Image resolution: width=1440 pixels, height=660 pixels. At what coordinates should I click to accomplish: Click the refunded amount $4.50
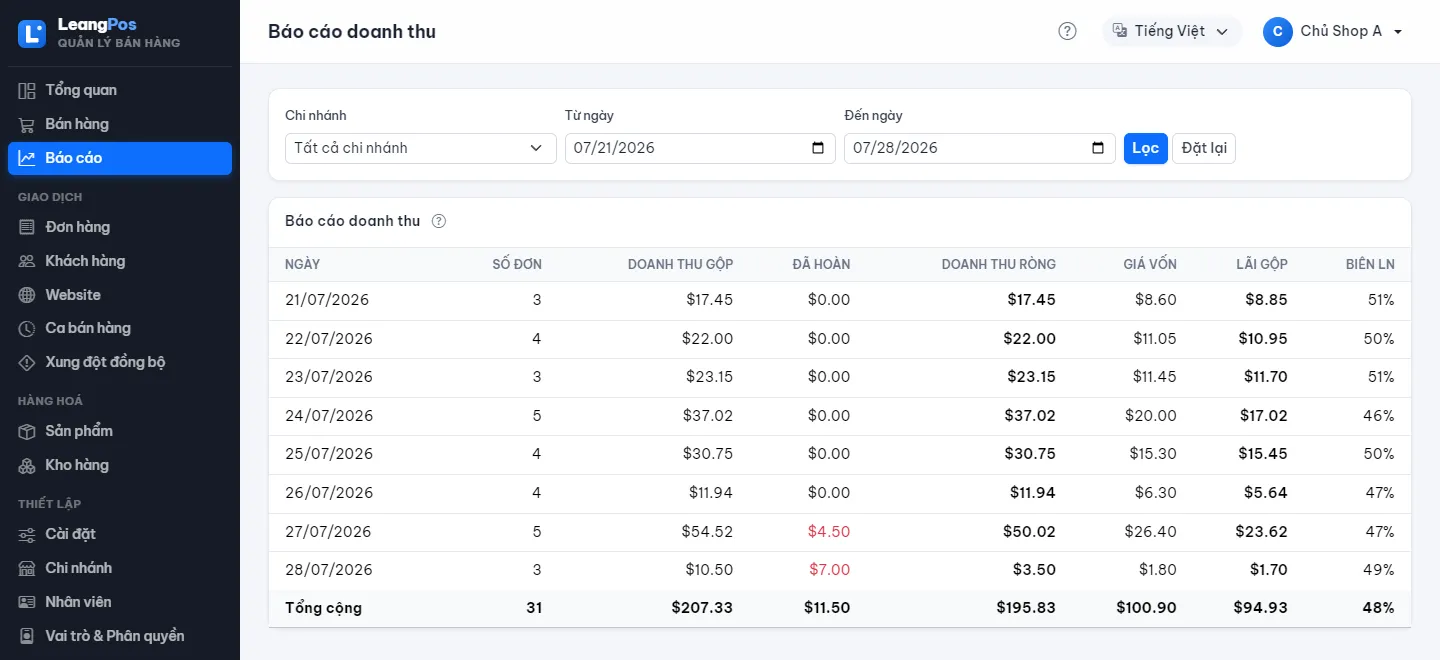click(829, 531)
